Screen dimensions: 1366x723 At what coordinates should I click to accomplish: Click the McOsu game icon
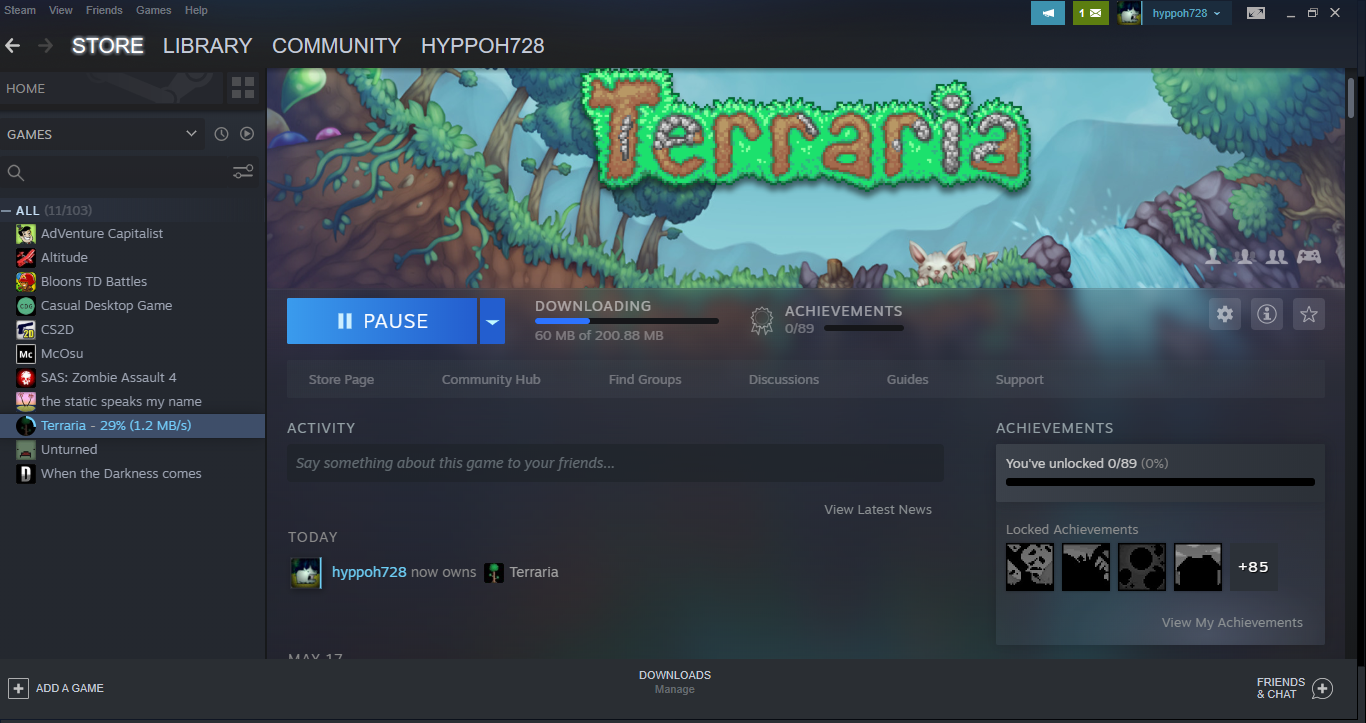[26, 354]
